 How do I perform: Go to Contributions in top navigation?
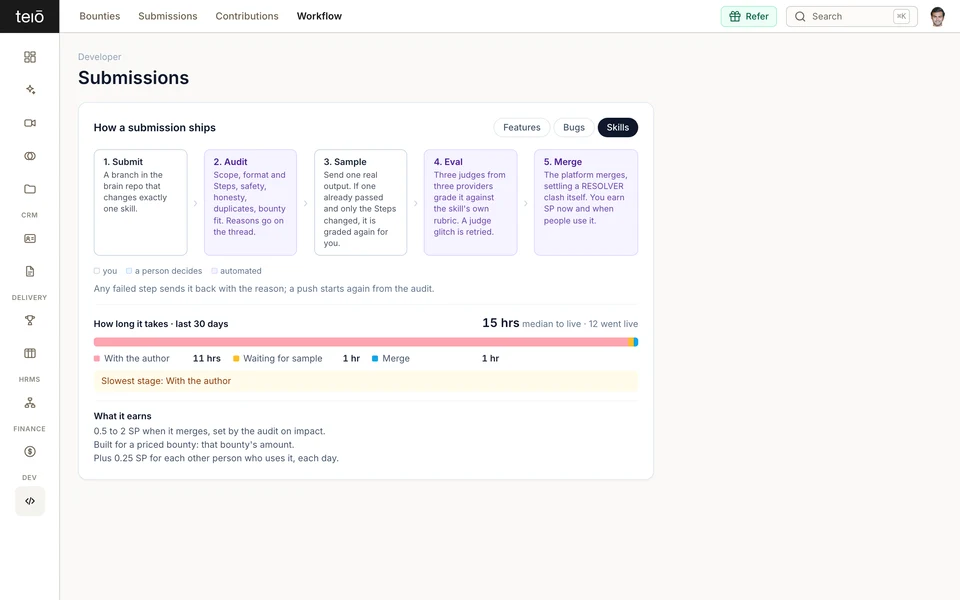(247, 17)
